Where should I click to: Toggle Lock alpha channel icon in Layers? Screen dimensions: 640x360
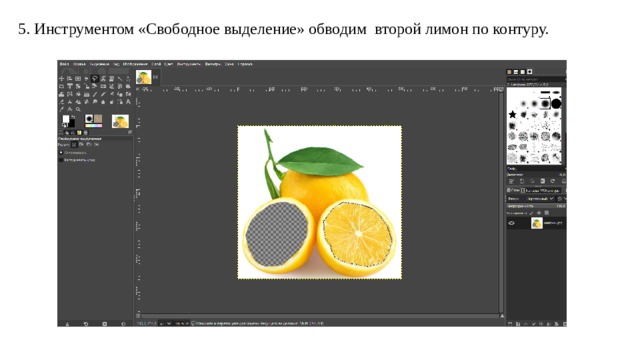coord(547,213)
